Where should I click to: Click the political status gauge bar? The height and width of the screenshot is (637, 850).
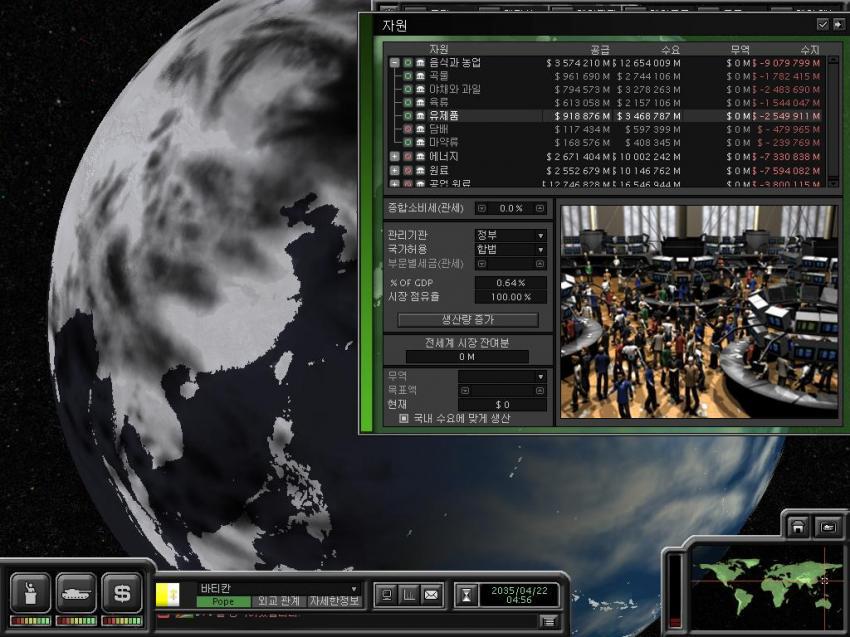tap(30, 621)
